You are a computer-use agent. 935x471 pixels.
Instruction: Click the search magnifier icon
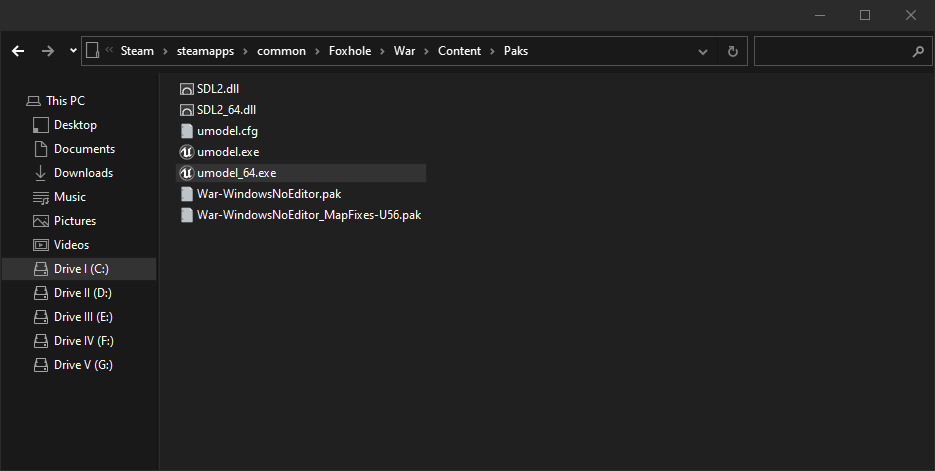pyautogui.click(x=918, y=51)
